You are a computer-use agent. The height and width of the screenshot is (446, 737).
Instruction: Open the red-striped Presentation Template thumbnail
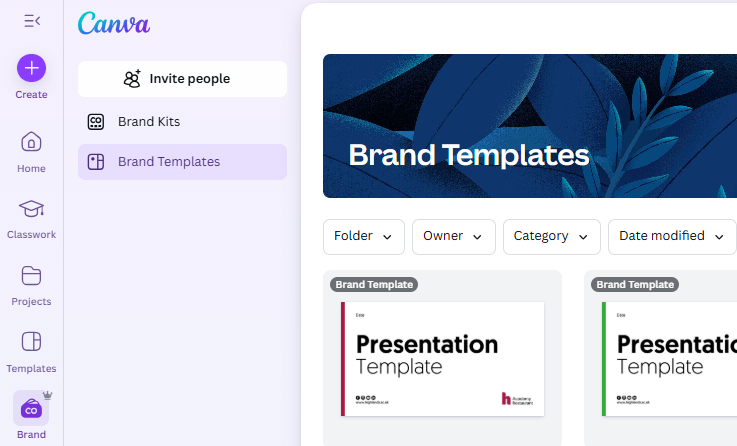click(x=442, y=358)
